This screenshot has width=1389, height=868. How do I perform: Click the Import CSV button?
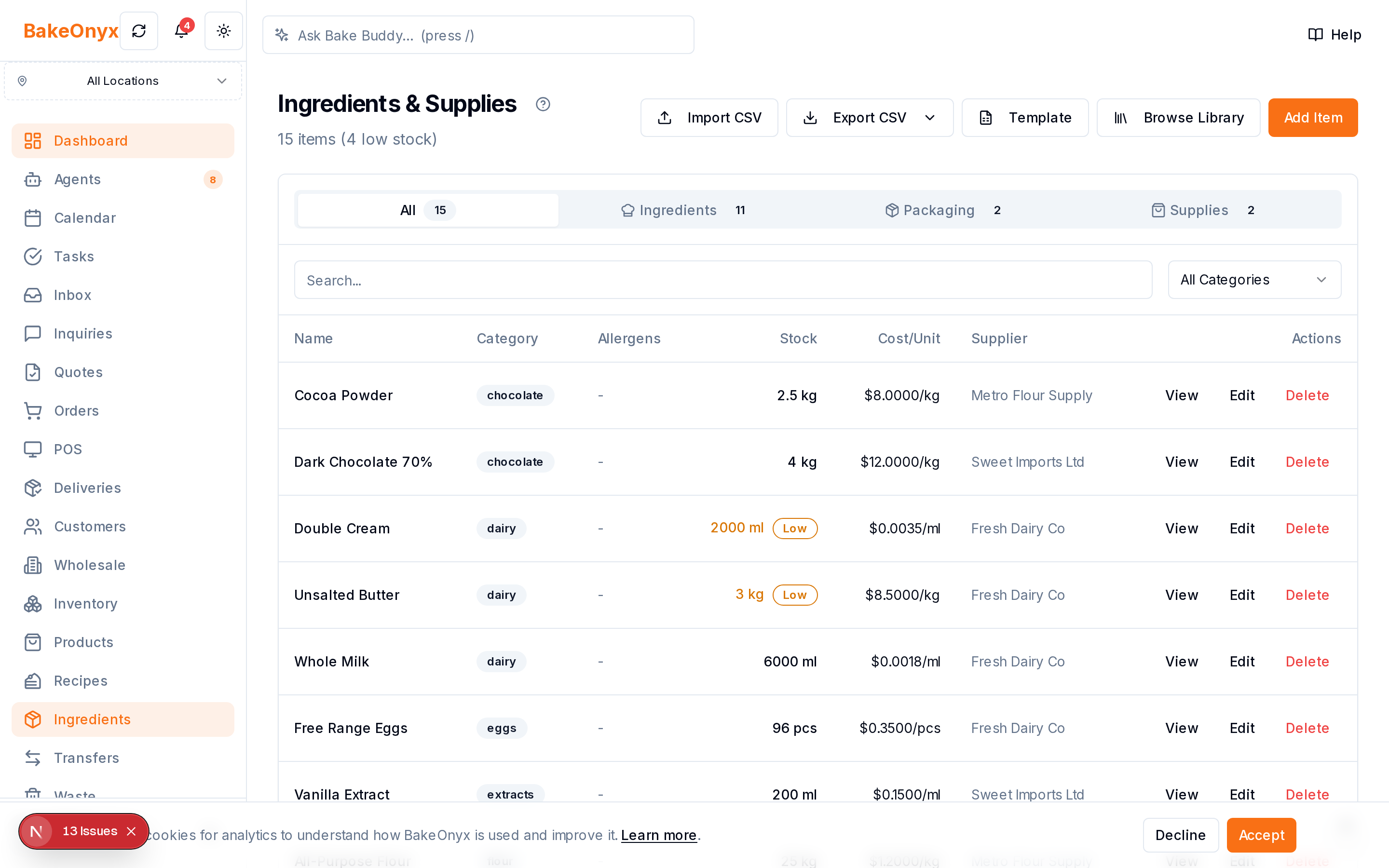tap(709, 118)
